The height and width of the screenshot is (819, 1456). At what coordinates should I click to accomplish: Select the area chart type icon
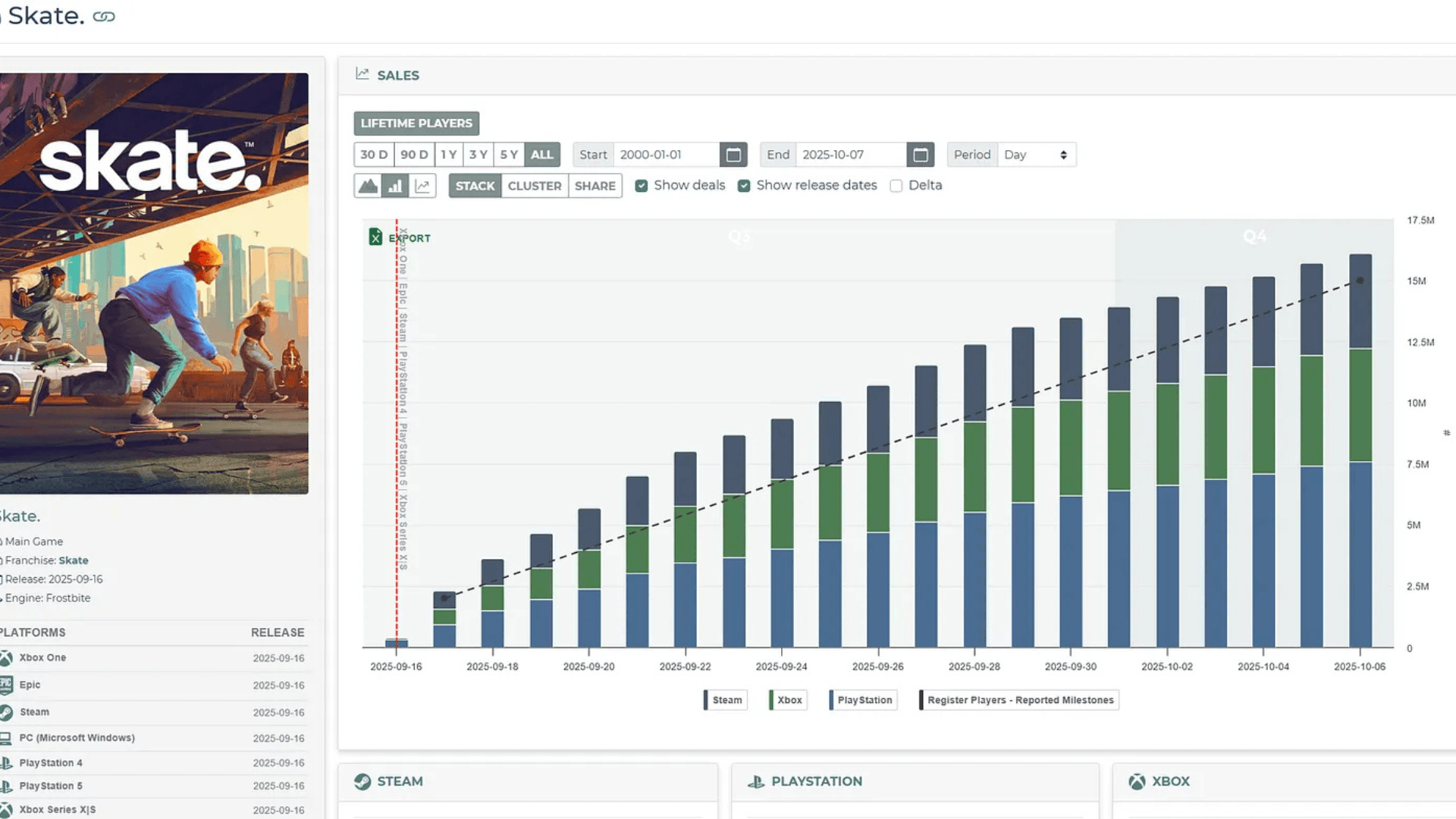pyautogui.click(x=368, y=186)
